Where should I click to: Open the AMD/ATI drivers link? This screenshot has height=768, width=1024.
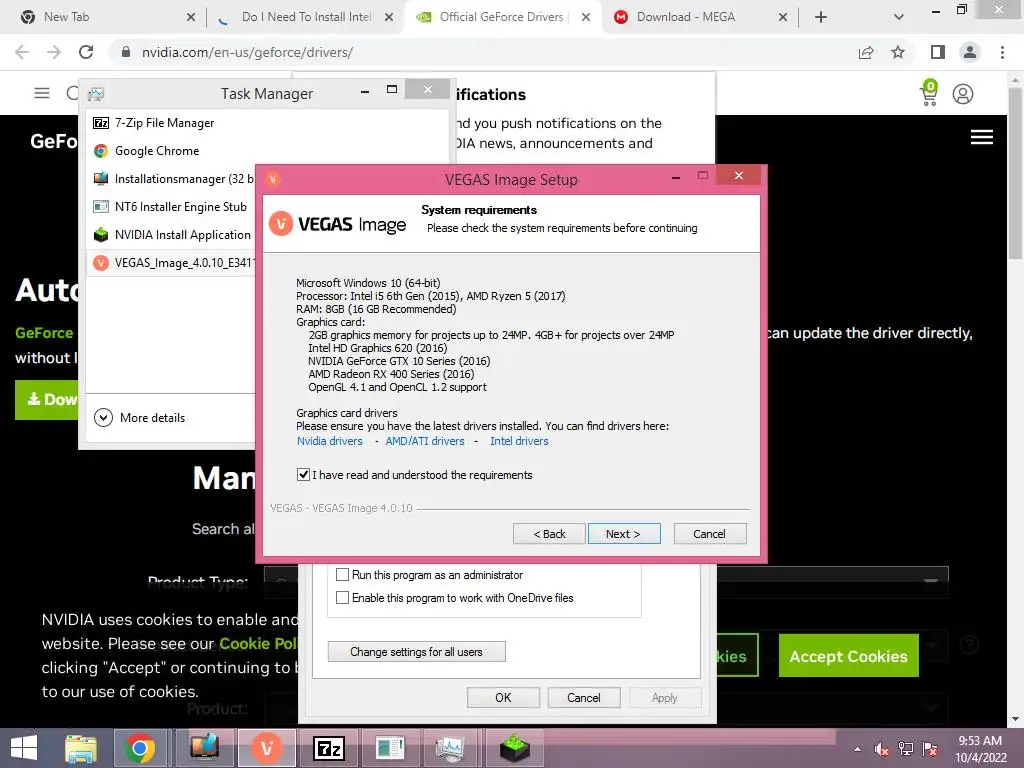(x=424, y=441)
